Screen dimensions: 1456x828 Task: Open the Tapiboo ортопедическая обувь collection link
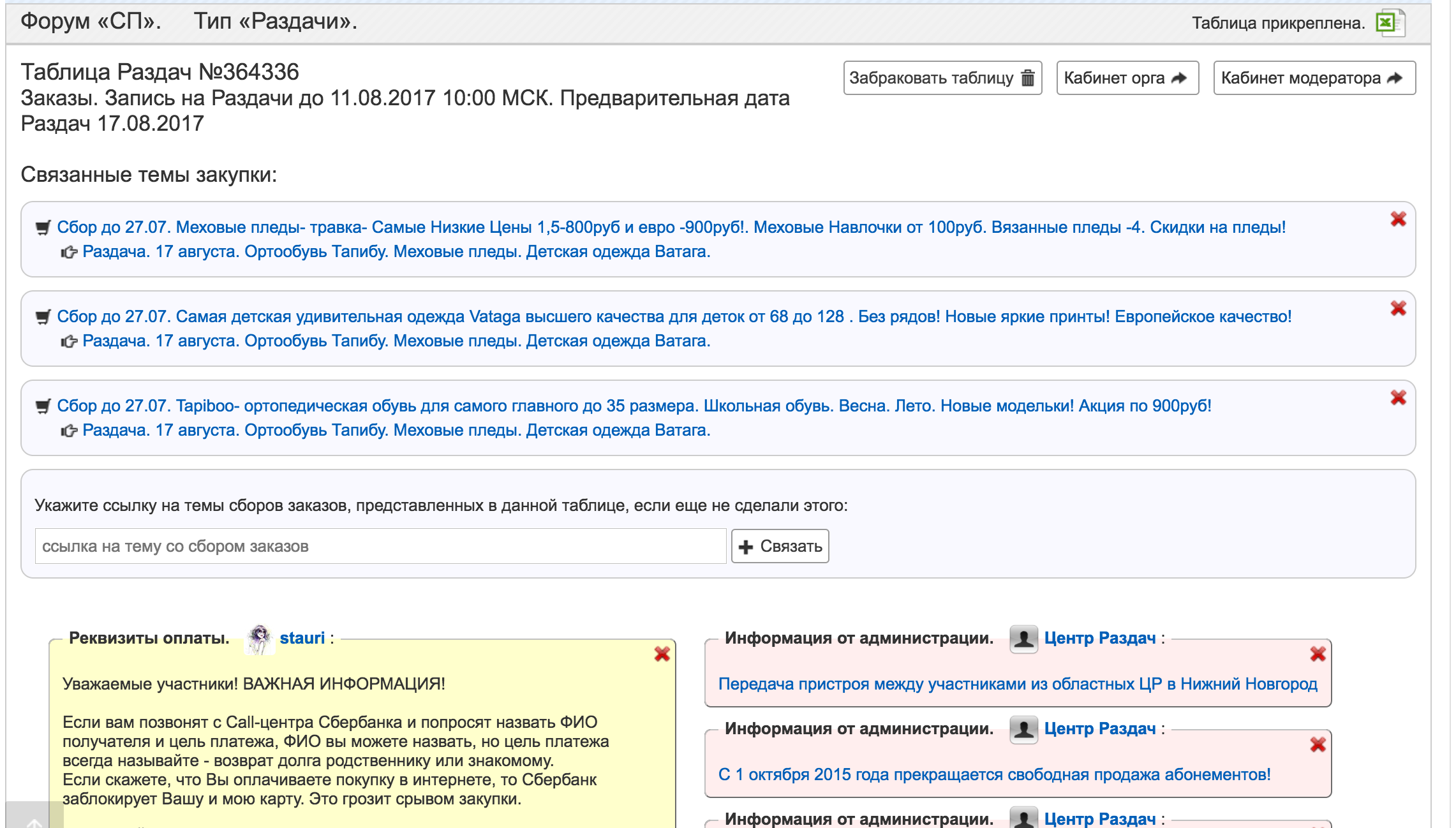633,406
